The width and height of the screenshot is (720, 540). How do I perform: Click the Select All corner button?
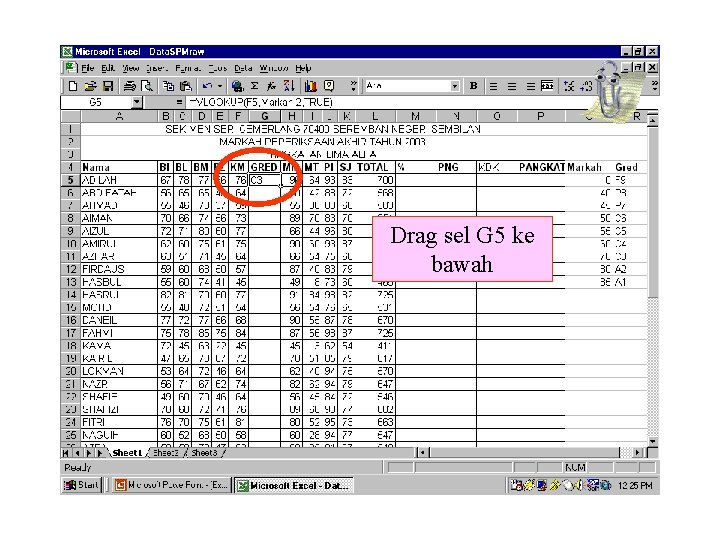pos(70,116)
